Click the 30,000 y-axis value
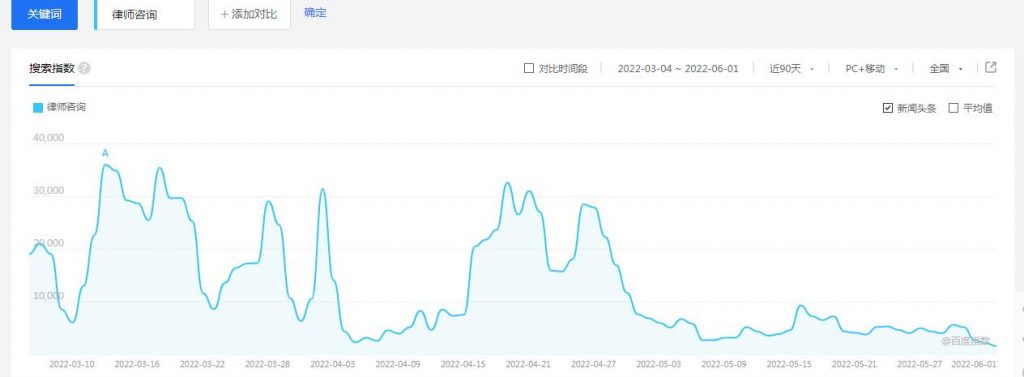Screen dimensions: 1024x377 [x=47, y=191]
